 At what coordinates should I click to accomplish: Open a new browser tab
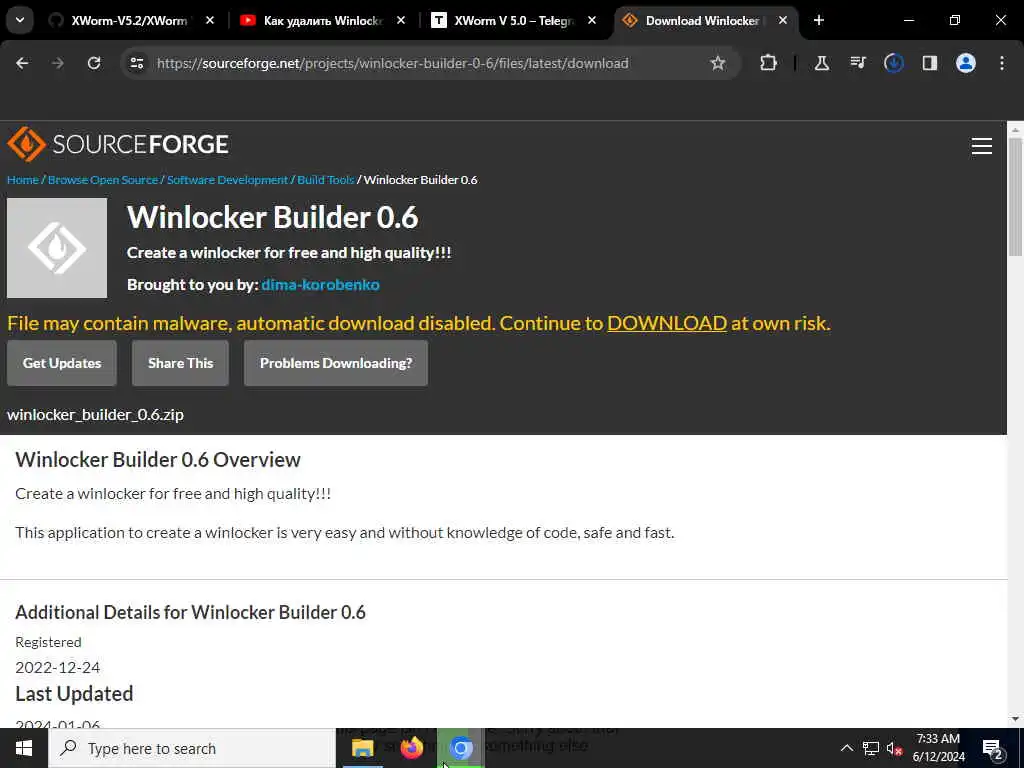point(819,20)
